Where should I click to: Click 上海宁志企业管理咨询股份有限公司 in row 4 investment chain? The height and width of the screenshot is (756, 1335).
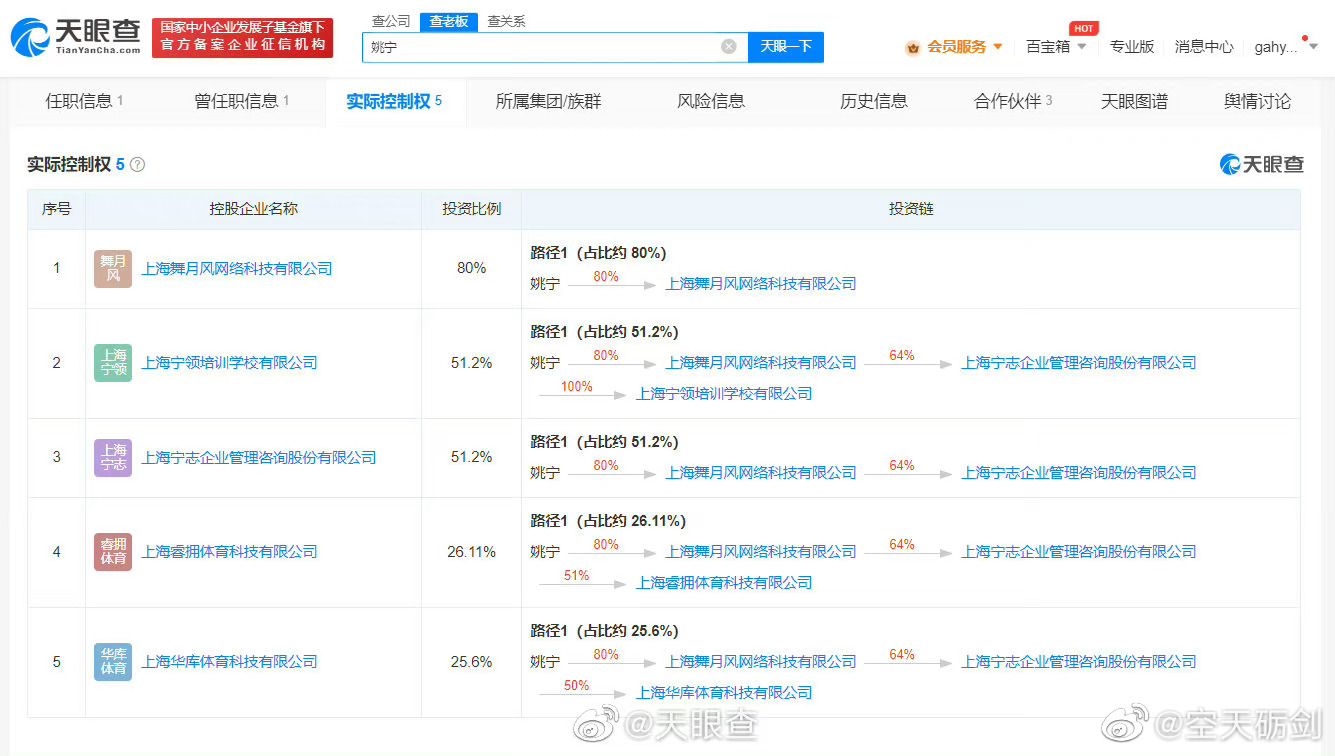[x=1079, y=552]
